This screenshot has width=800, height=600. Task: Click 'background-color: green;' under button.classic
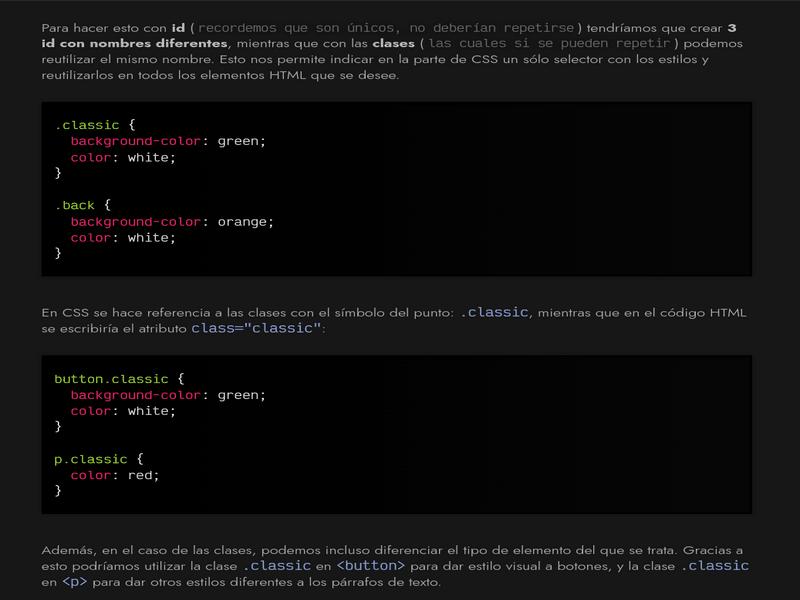click(168, 395)
